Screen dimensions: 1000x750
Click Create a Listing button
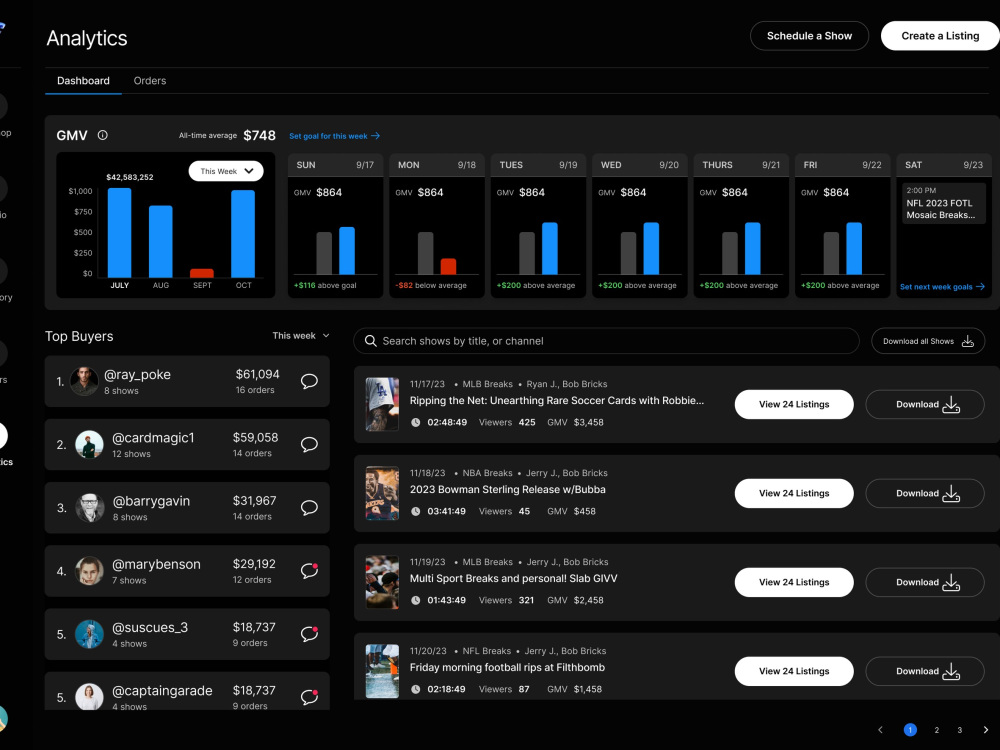940,36
